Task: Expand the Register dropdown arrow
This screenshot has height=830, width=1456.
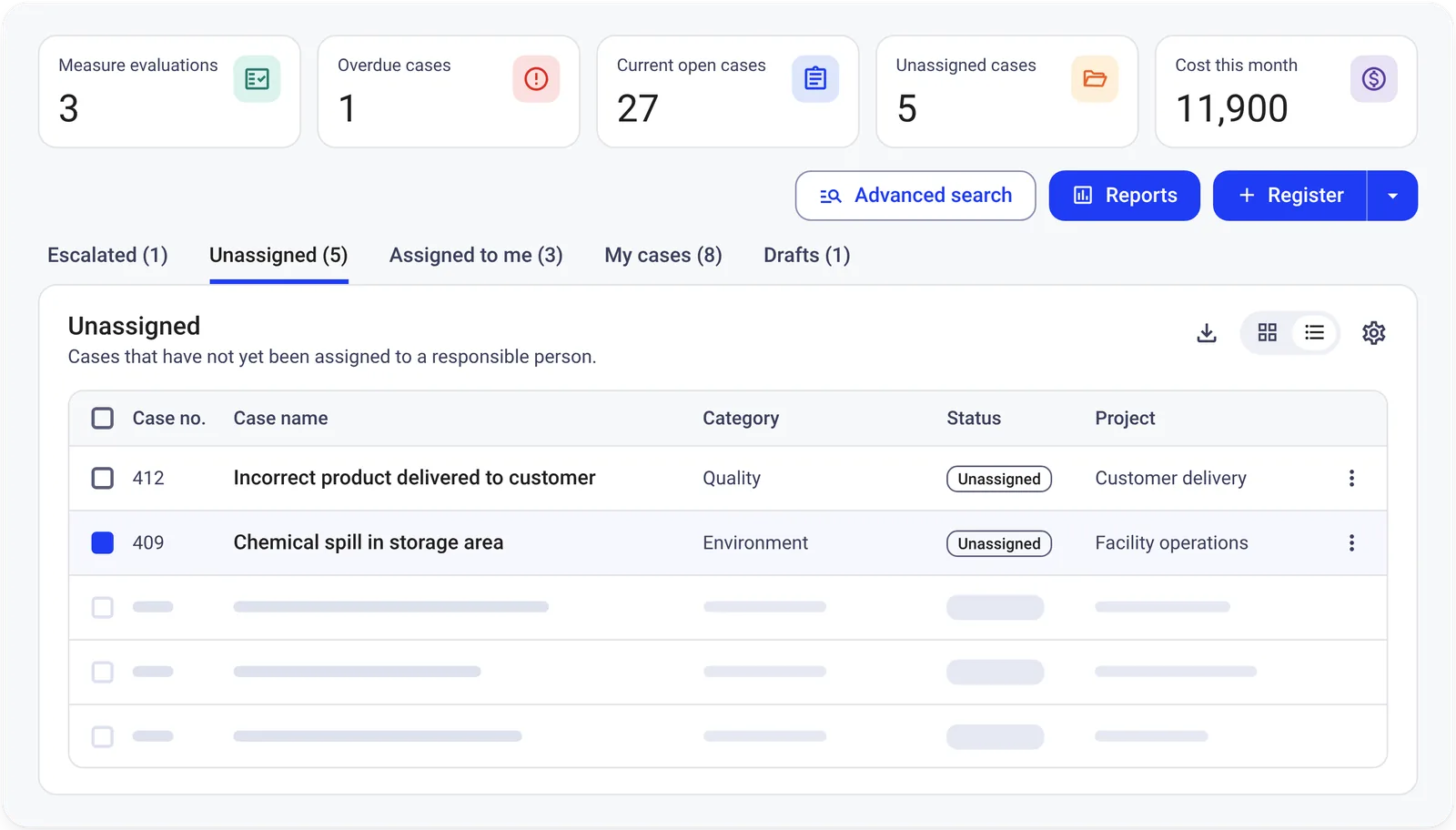Action: point(1392,196)
